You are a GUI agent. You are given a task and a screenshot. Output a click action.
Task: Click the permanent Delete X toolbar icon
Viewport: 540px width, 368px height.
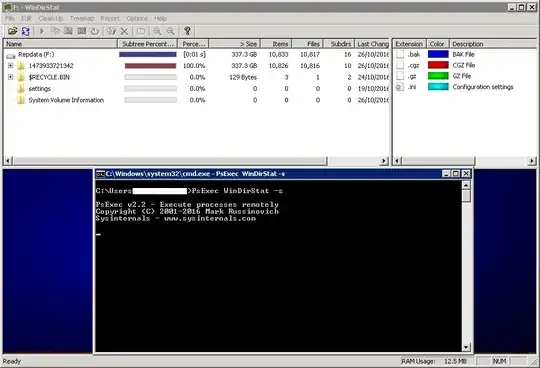tap(124, 31)
